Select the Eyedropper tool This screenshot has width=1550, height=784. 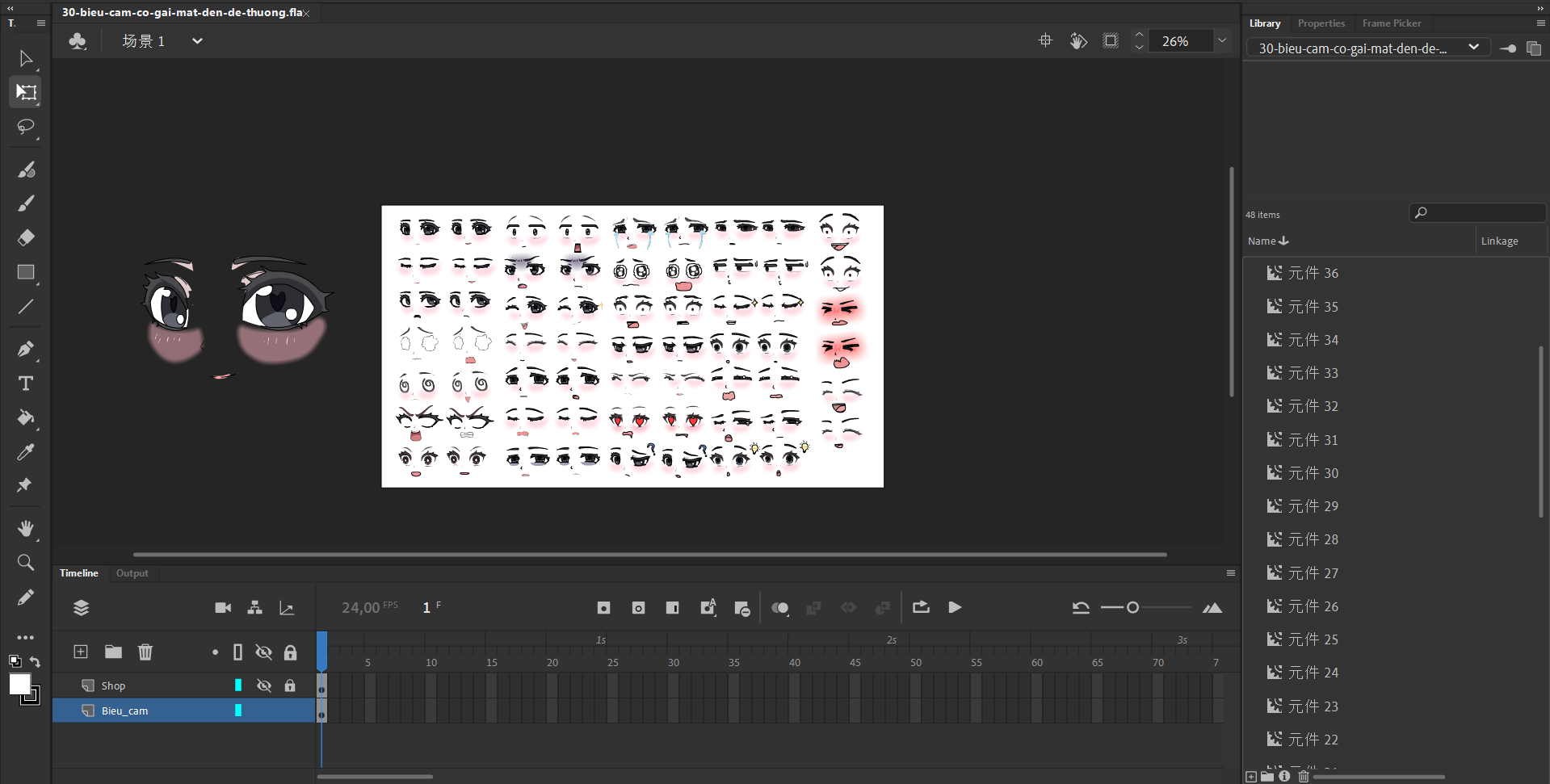(26, 452)
